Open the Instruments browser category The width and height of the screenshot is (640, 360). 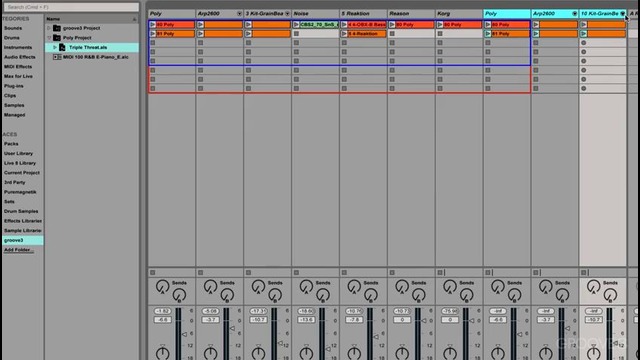tap(18, 47)
